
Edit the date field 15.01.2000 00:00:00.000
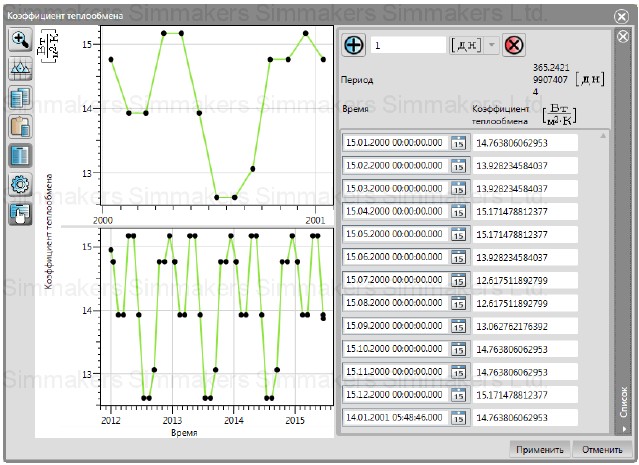(x=395, y=143)
